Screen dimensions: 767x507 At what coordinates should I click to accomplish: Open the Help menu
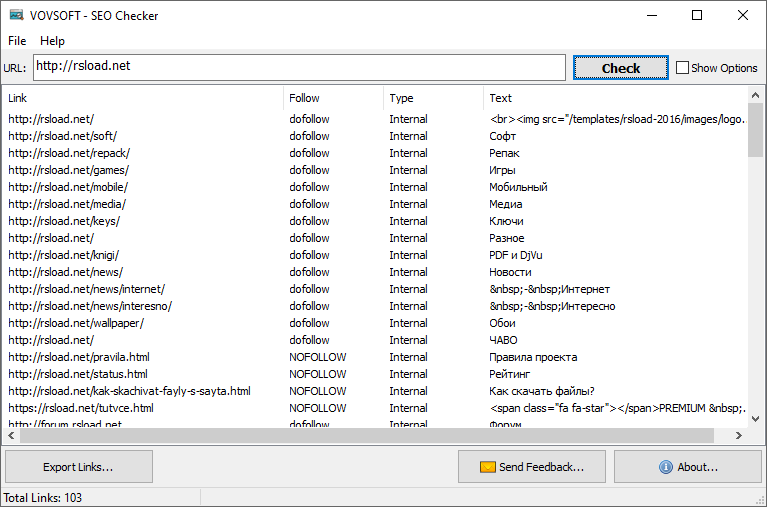[x=52, y=41]
